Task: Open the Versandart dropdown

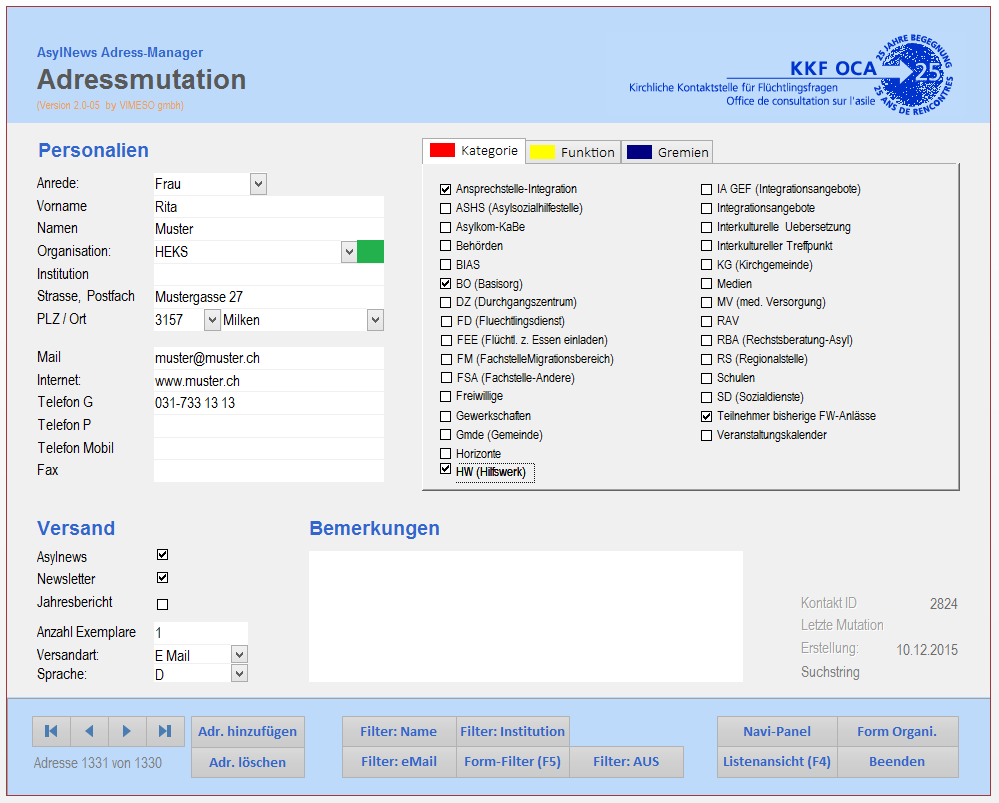Action: tap(239, 654)
